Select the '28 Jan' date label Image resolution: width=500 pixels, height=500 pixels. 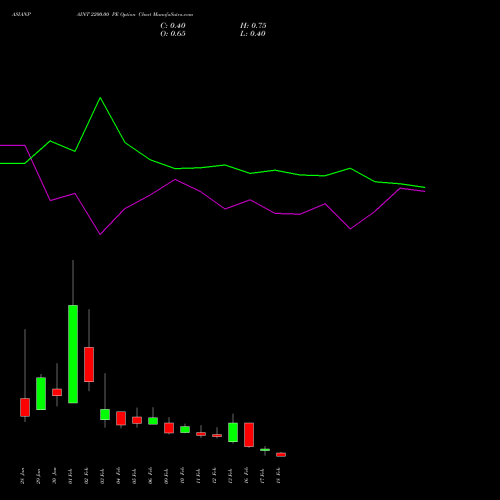pyautogui.click(x=23, y=476)
